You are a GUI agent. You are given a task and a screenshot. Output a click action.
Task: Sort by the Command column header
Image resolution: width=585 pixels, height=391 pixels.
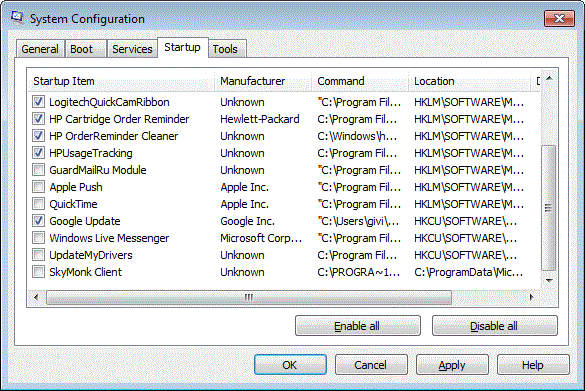(x=360, y=81)
